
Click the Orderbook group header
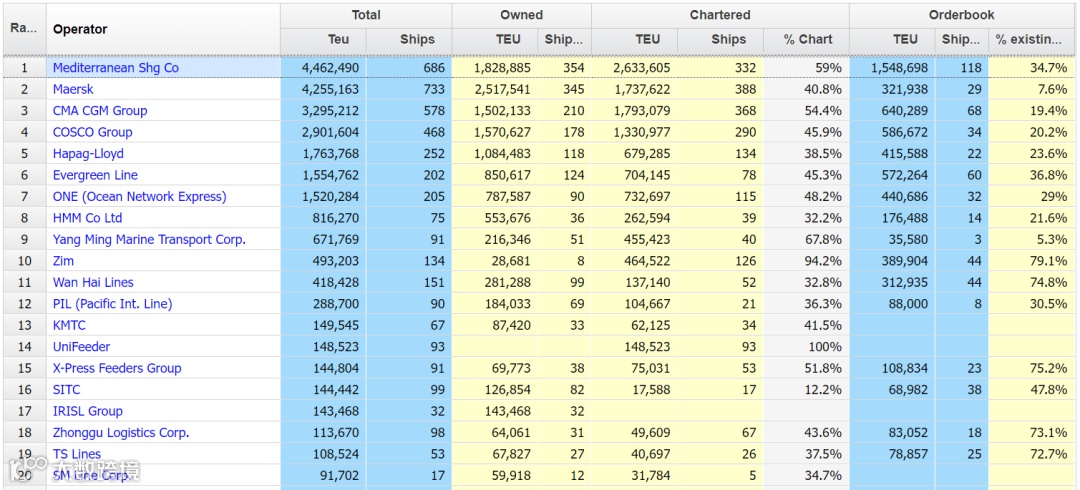962,15
